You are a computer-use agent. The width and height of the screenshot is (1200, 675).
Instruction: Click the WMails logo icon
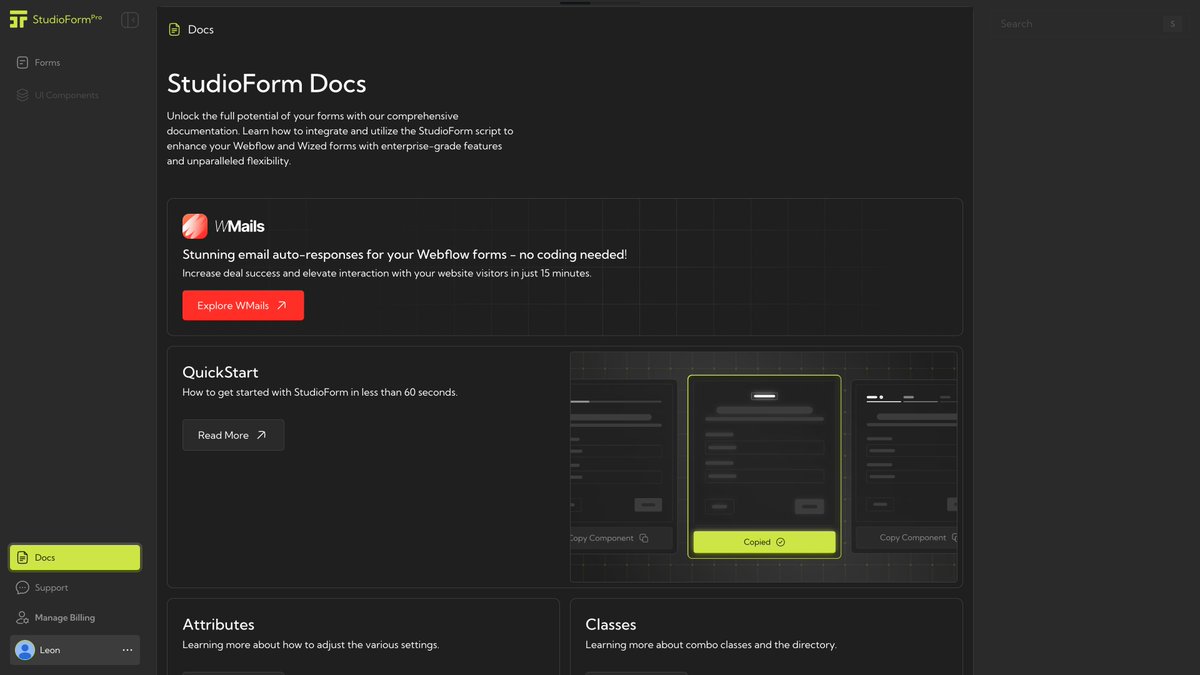195,226
